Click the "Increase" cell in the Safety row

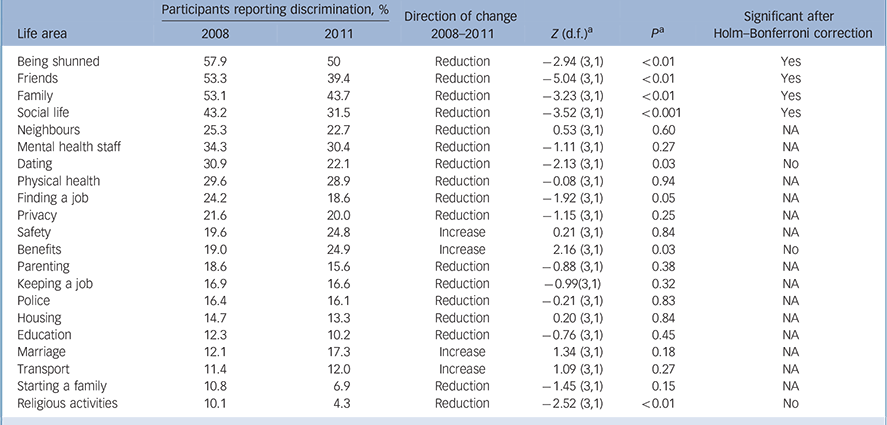point(462,233)
